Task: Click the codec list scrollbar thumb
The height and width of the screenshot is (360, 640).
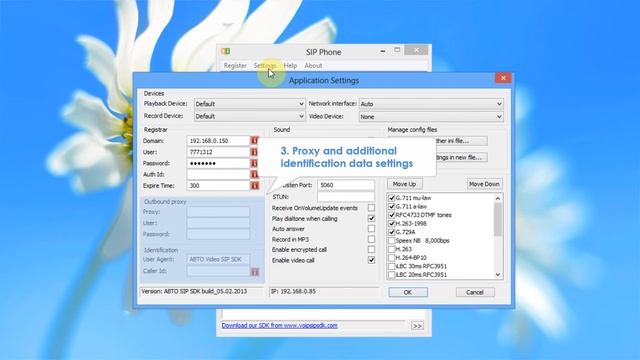Action: click(498, 219)
